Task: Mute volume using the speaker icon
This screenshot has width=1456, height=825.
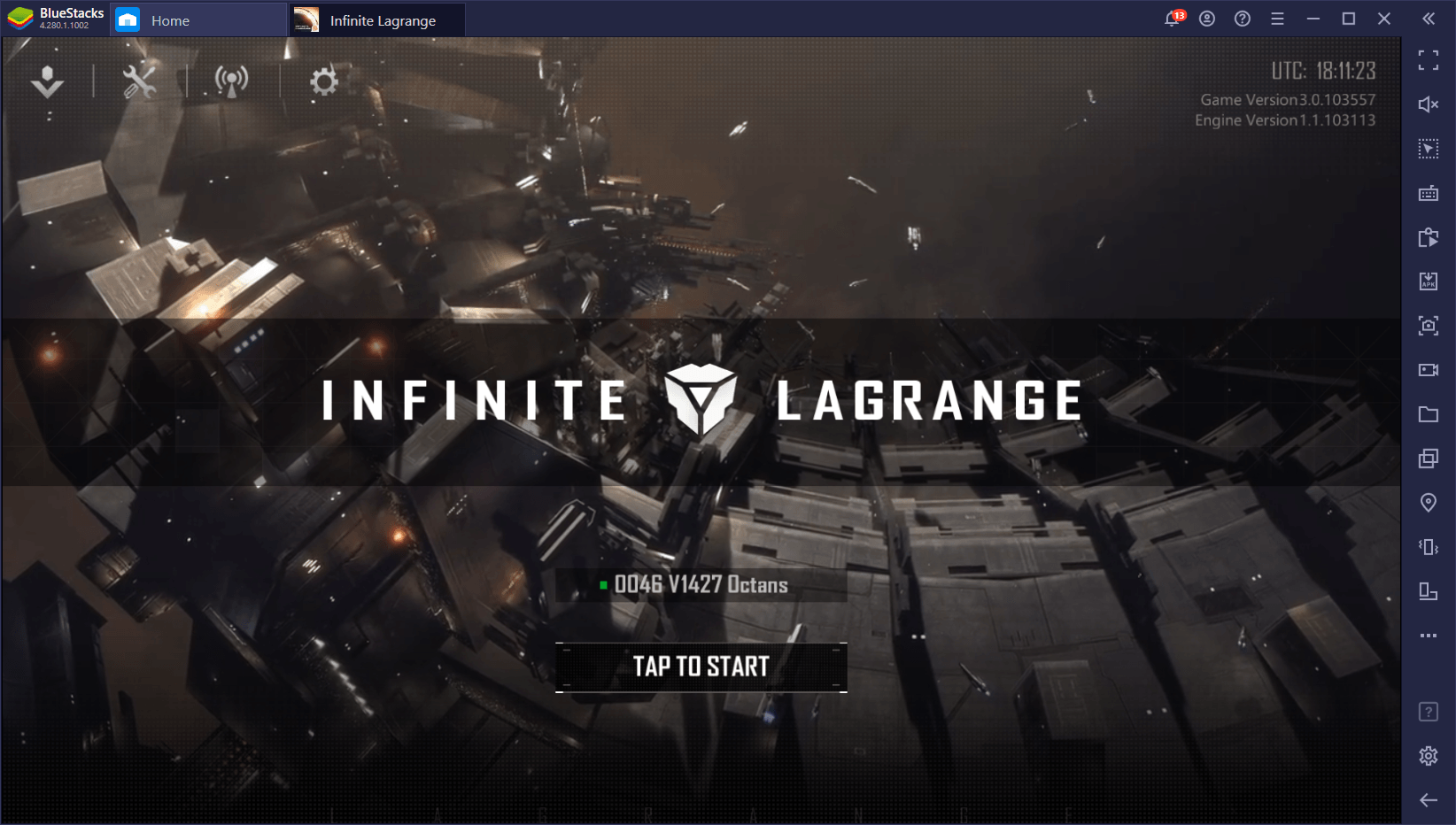Action: [x=1429, y=104]
